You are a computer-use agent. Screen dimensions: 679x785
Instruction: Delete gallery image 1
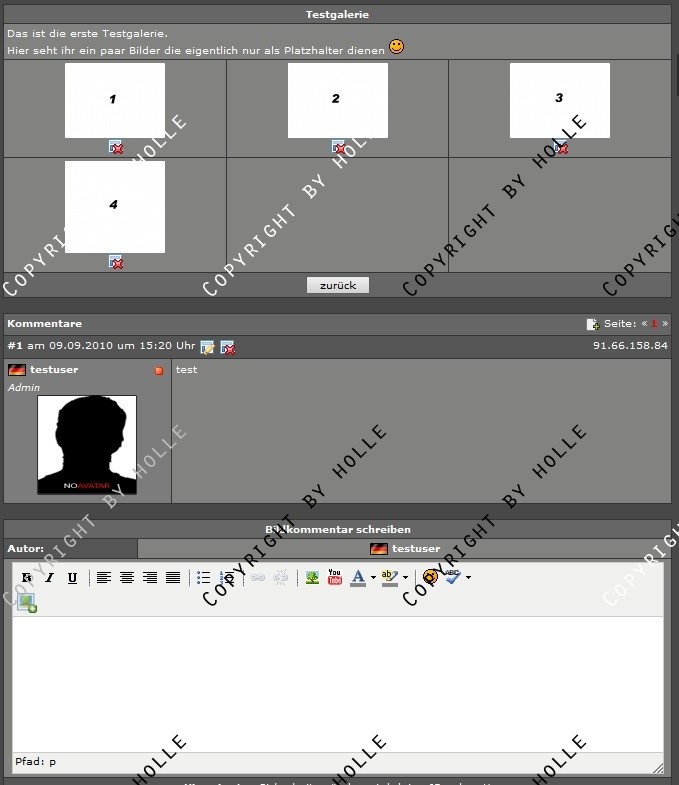pyautogui.click(x=116, y=148)
